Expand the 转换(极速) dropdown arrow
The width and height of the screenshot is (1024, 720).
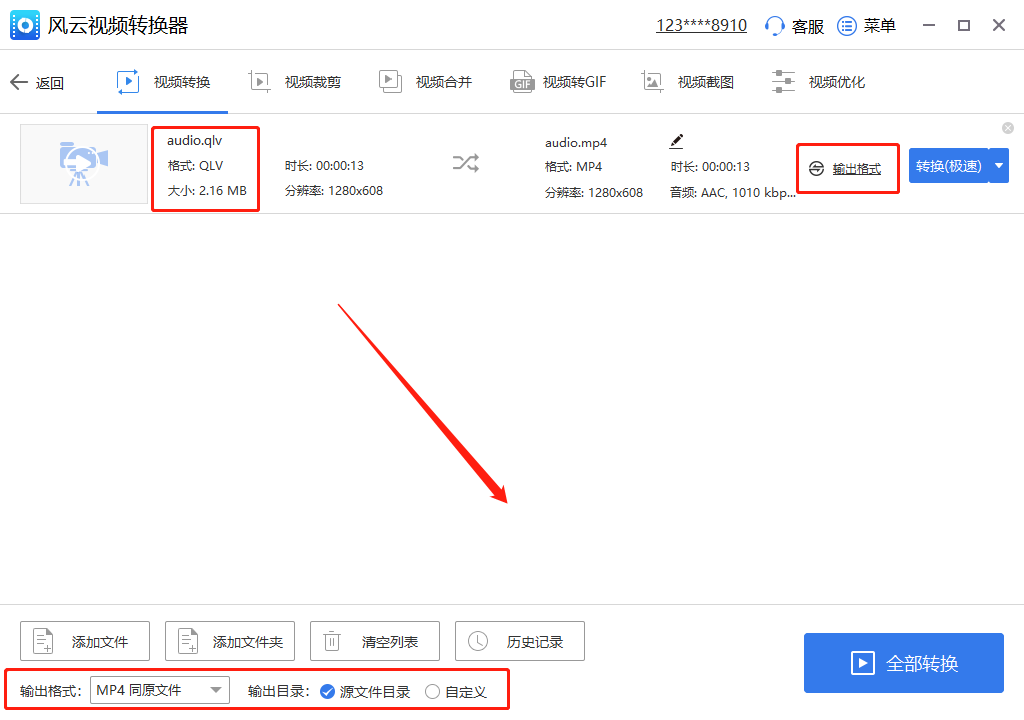pyautogui.click(x=999, y=166)
